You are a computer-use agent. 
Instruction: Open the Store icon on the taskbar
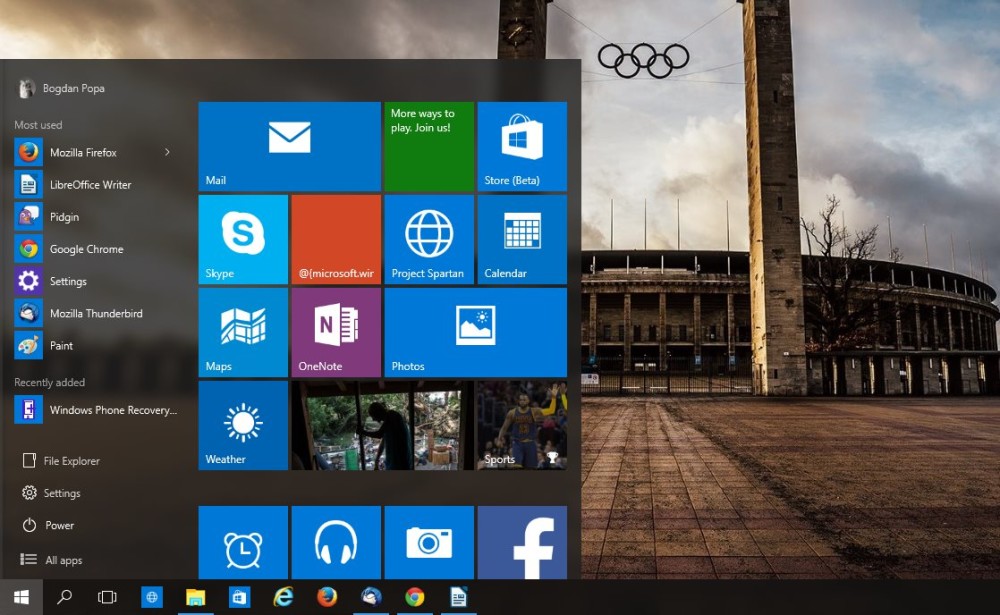239,597
